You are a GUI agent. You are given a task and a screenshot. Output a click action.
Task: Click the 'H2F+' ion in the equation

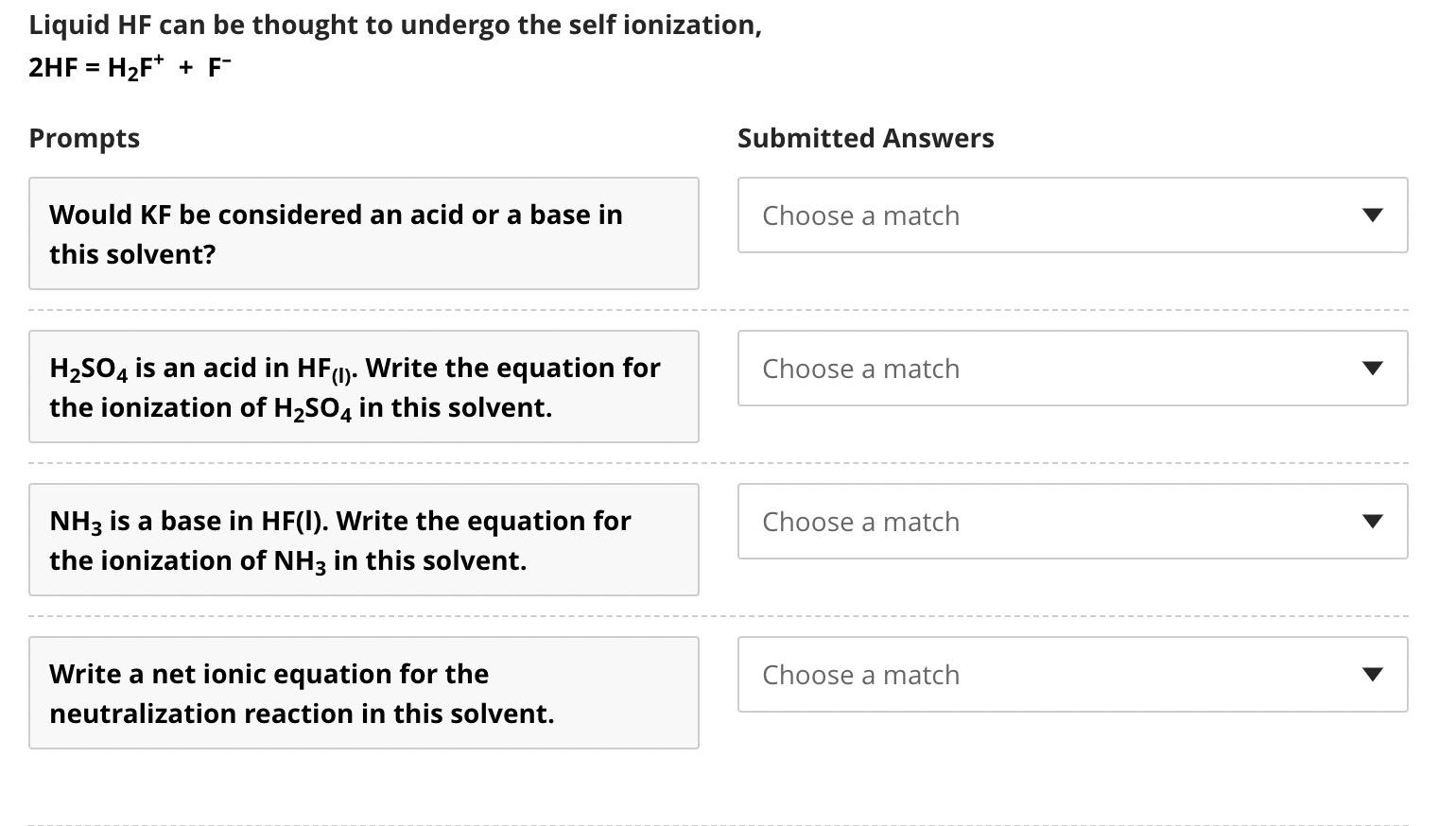coord(135,67)
